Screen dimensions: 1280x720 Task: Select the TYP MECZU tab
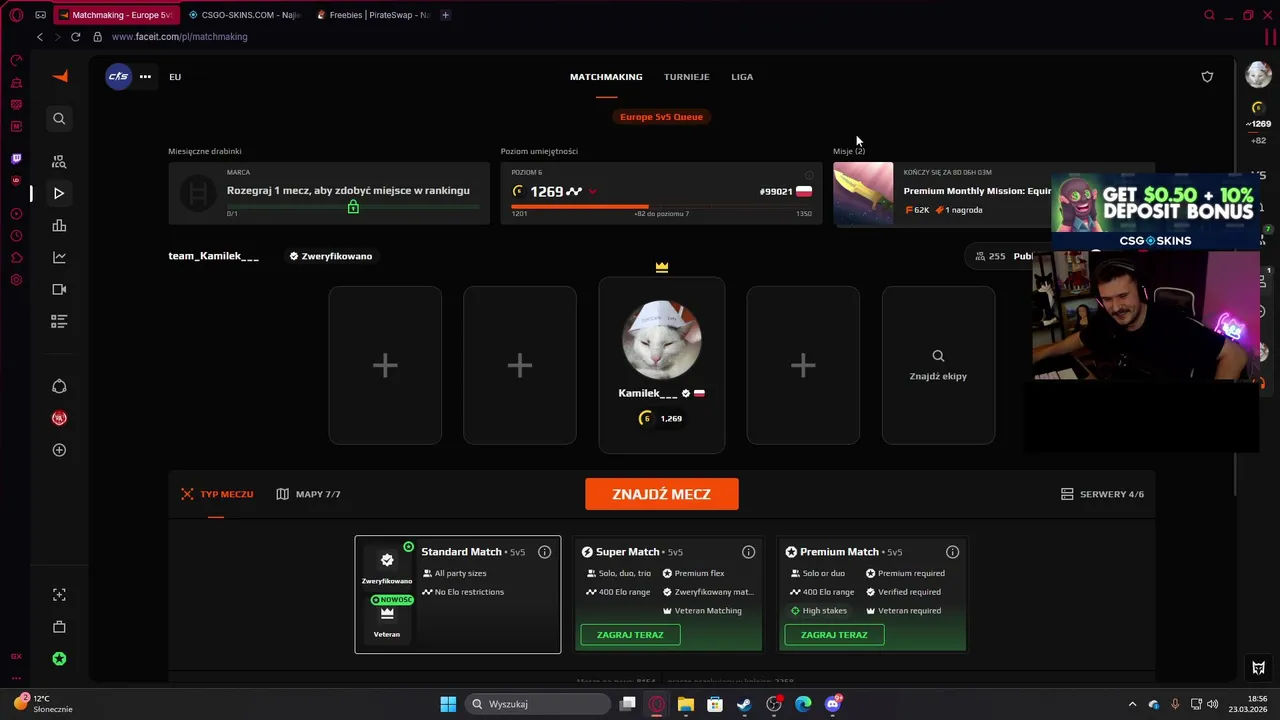point(217,494)
